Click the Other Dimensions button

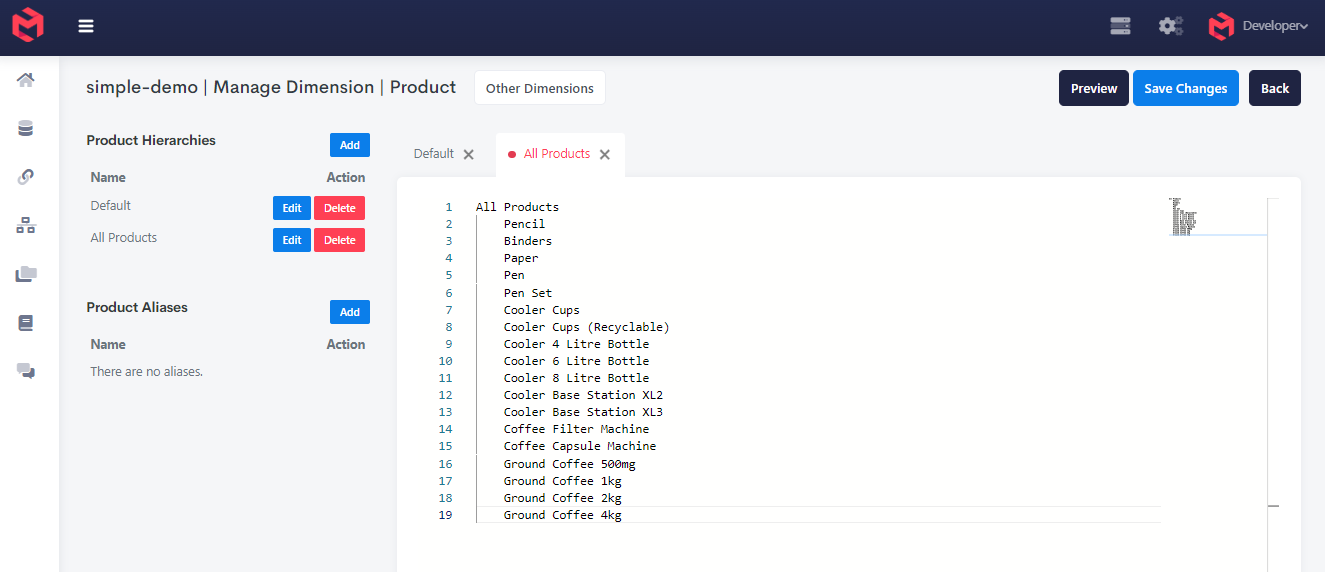[540, 88]
